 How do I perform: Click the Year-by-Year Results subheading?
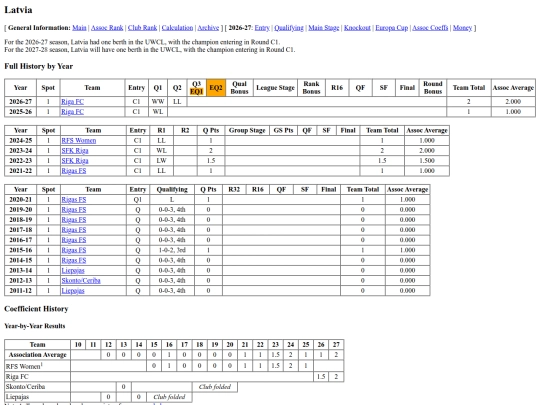click(x=35, y=326)
